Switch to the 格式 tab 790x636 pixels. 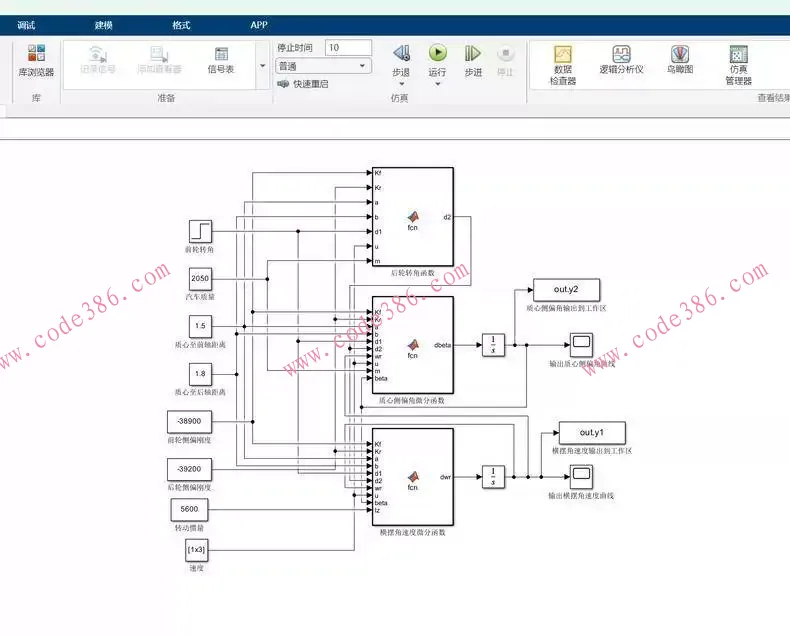181,24
